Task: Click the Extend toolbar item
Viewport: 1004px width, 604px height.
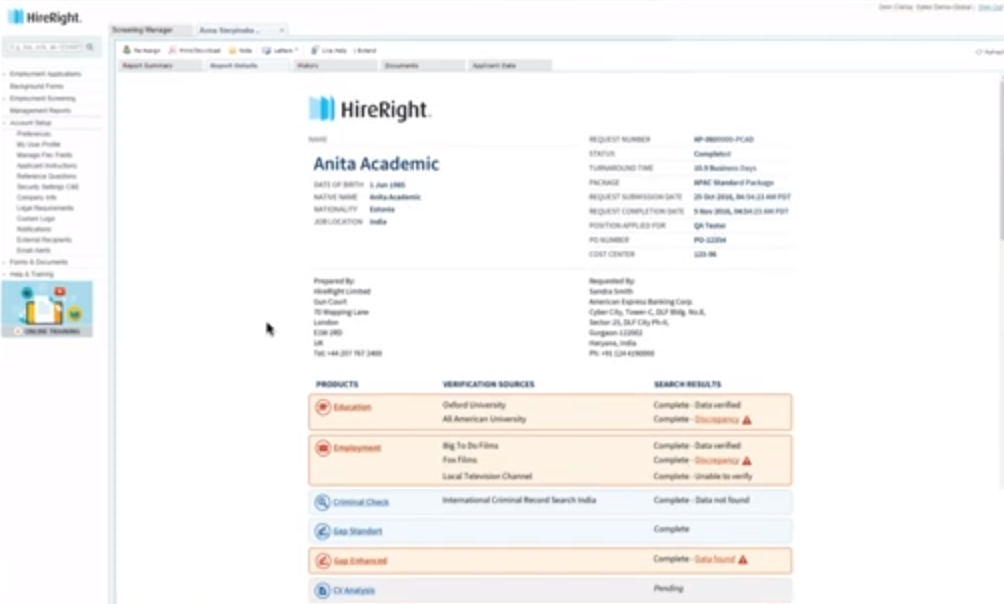Action: click(365, 51)
